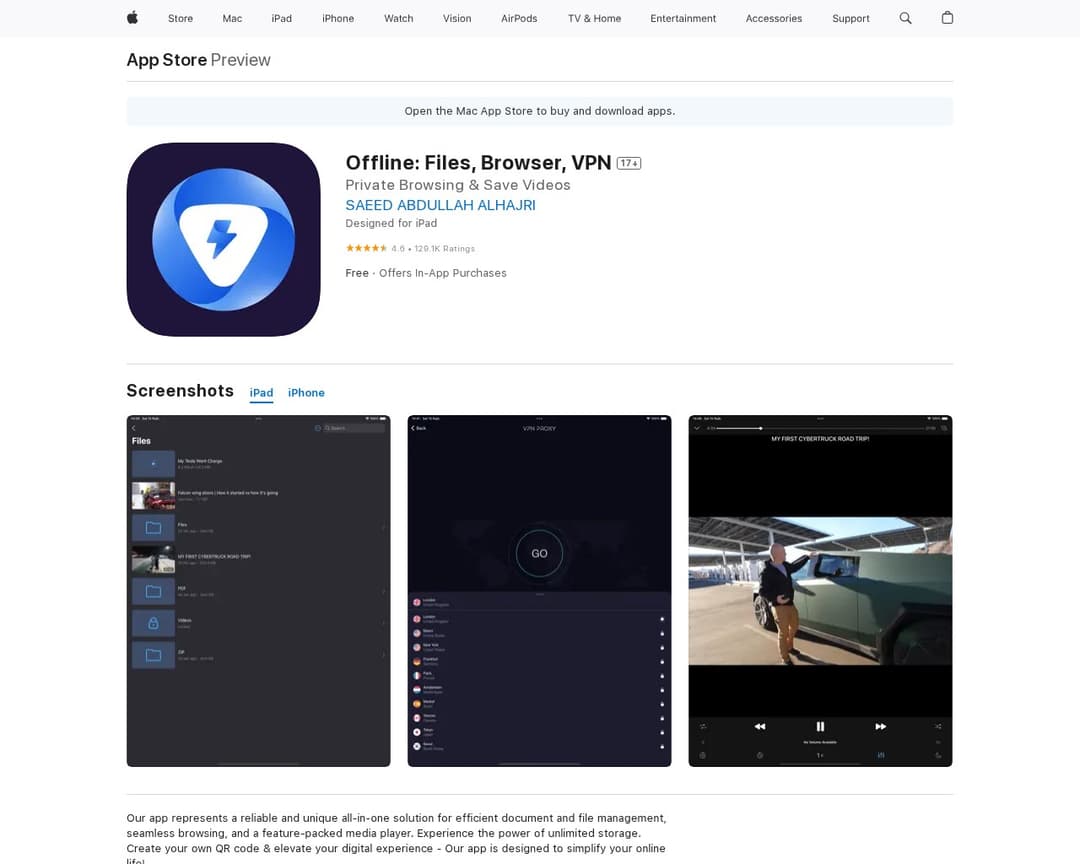Click the Designed for iPad text
Viewport: 1080px width, 864px height.
point(391,223)
